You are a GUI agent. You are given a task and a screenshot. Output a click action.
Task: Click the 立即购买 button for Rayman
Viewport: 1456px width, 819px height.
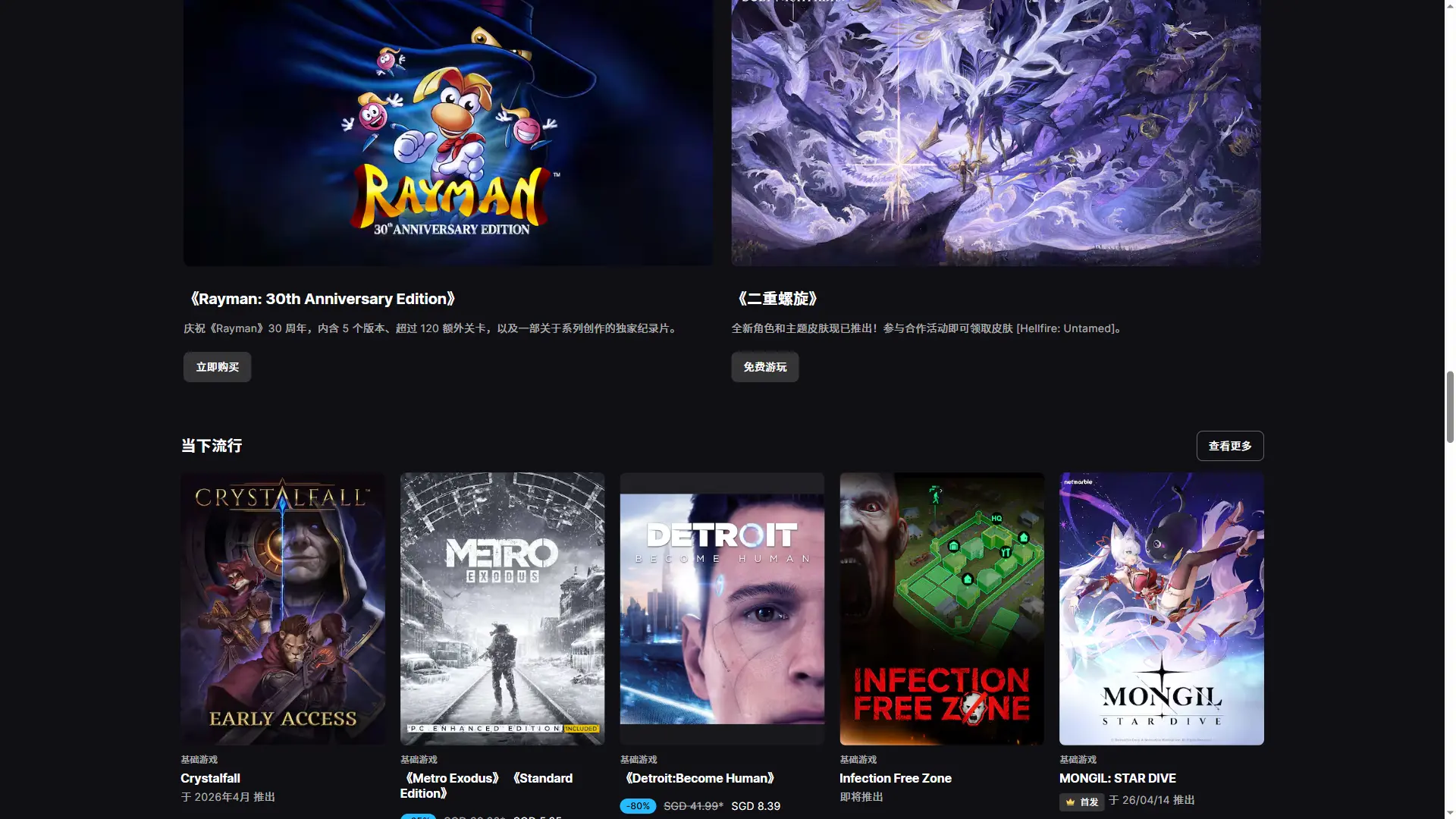click(x=217, y=367)
